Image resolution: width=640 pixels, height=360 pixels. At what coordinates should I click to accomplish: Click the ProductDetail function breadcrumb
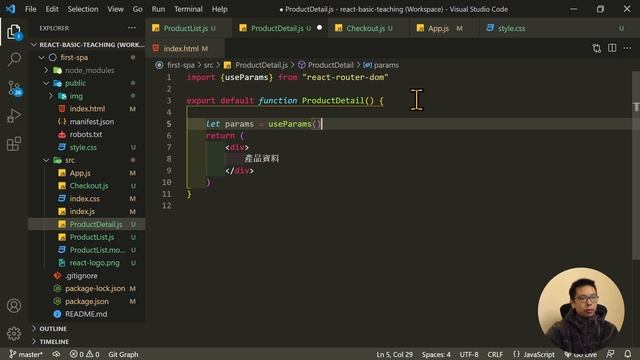click(x=326, y=65)
